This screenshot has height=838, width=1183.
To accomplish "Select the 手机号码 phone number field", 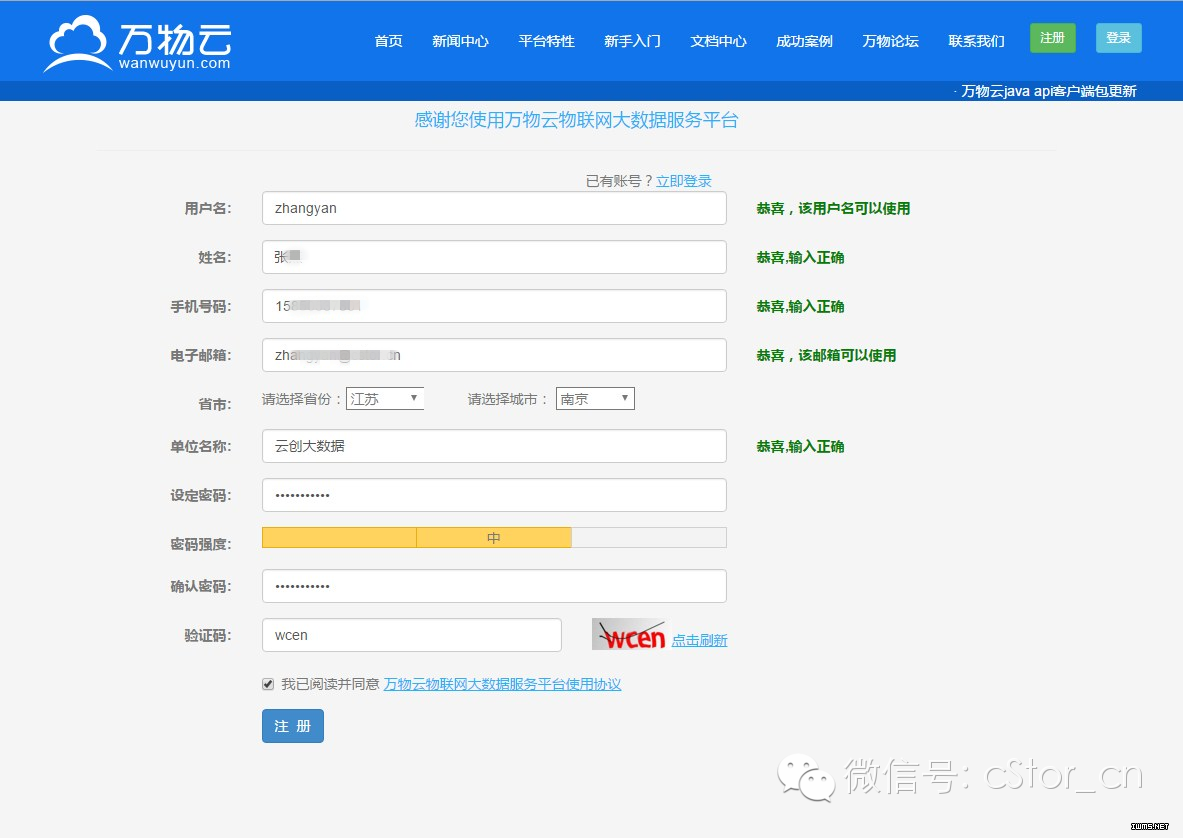I will 494,306.
